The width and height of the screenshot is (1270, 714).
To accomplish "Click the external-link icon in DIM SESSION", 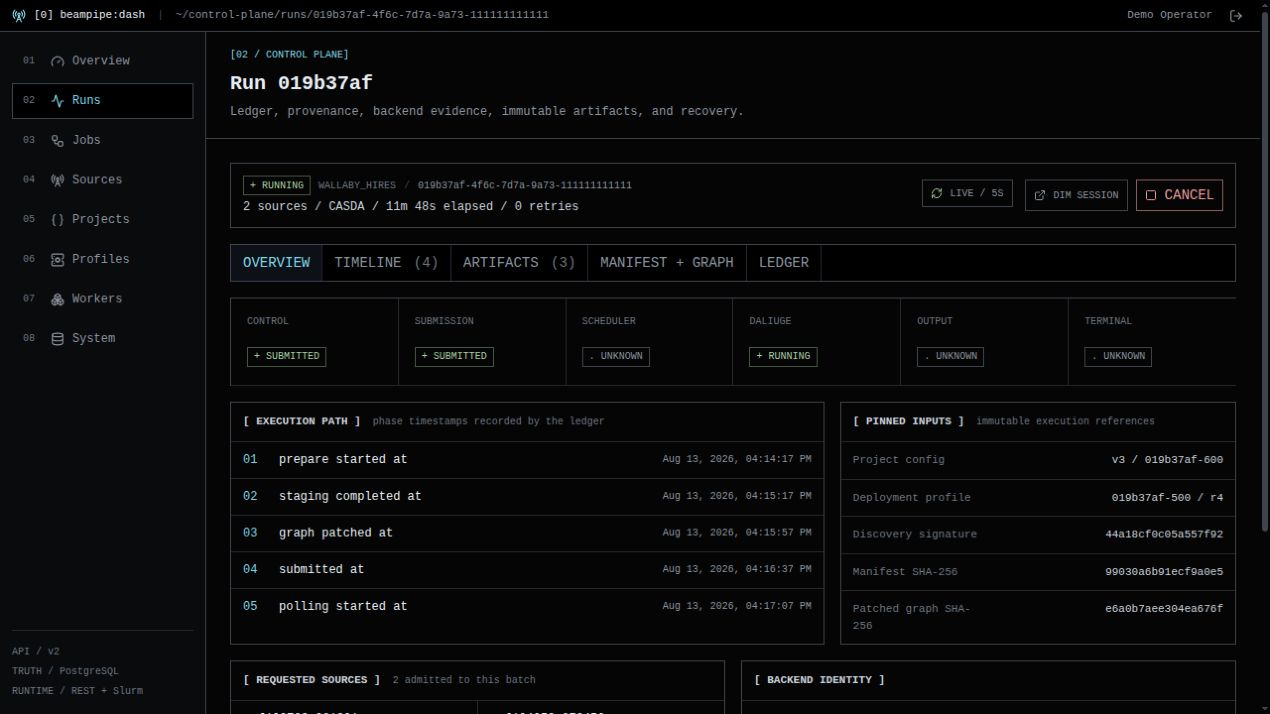I will 1040,195.
